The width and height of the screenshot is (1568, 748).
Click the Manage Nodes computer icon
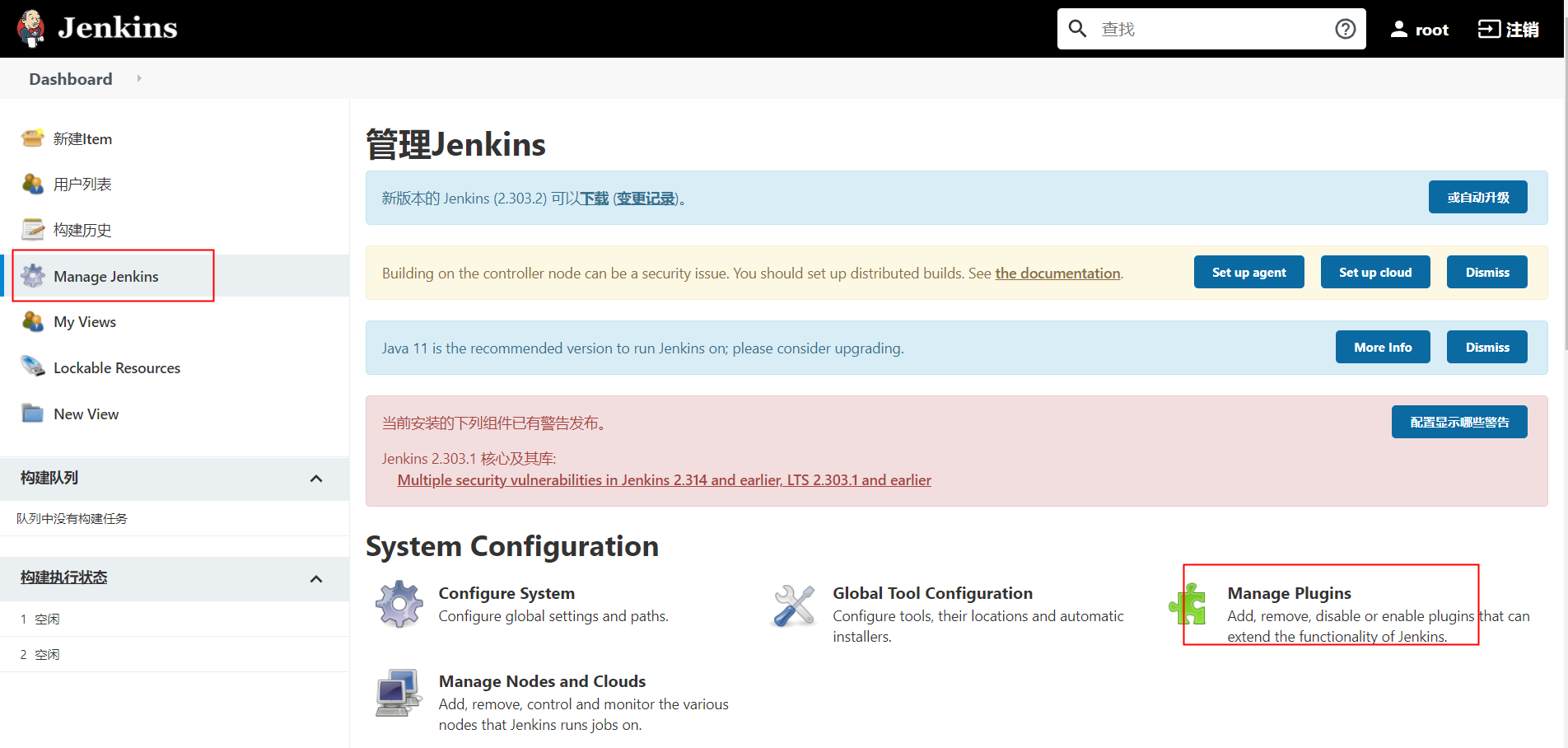[x=399, y=693]
